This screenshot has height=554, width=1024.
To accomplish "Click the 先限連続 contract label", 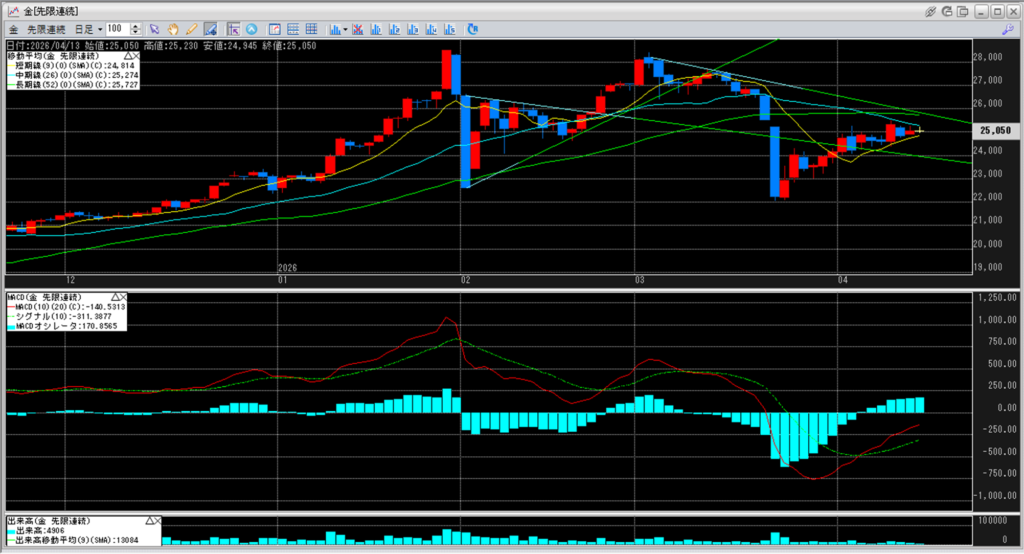I will 46,29.
